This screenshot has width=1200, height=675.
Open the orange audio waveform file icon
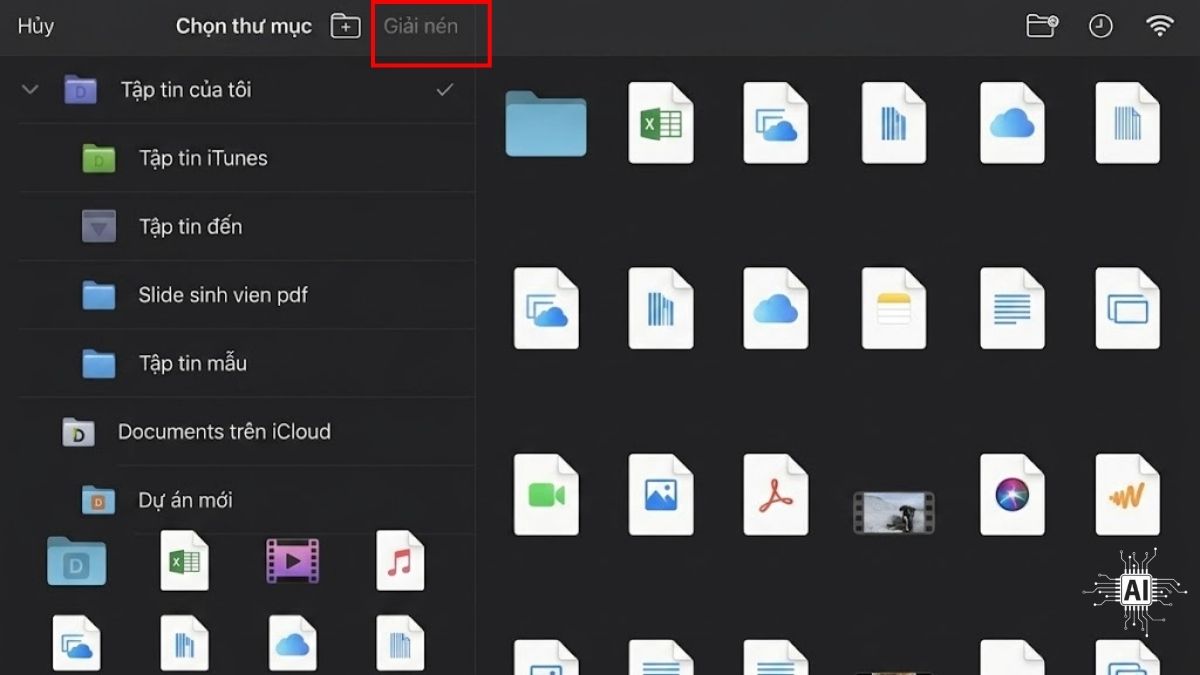[1128, 494]
